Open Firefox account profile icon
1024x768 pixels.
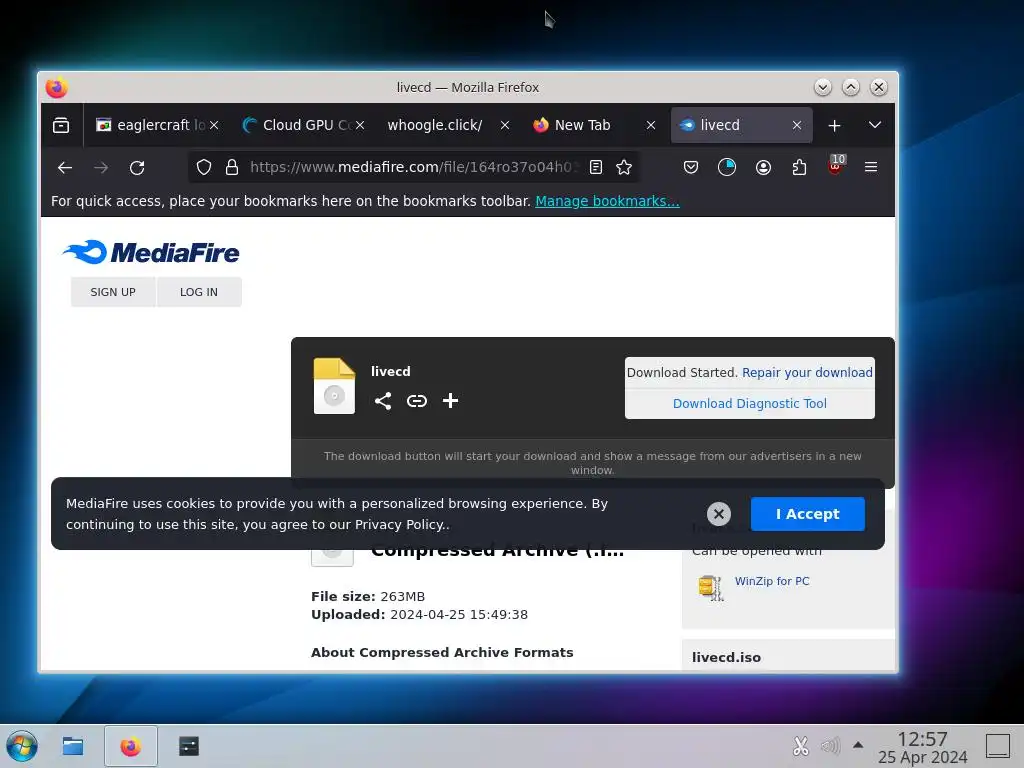click(x=763, y=167)
